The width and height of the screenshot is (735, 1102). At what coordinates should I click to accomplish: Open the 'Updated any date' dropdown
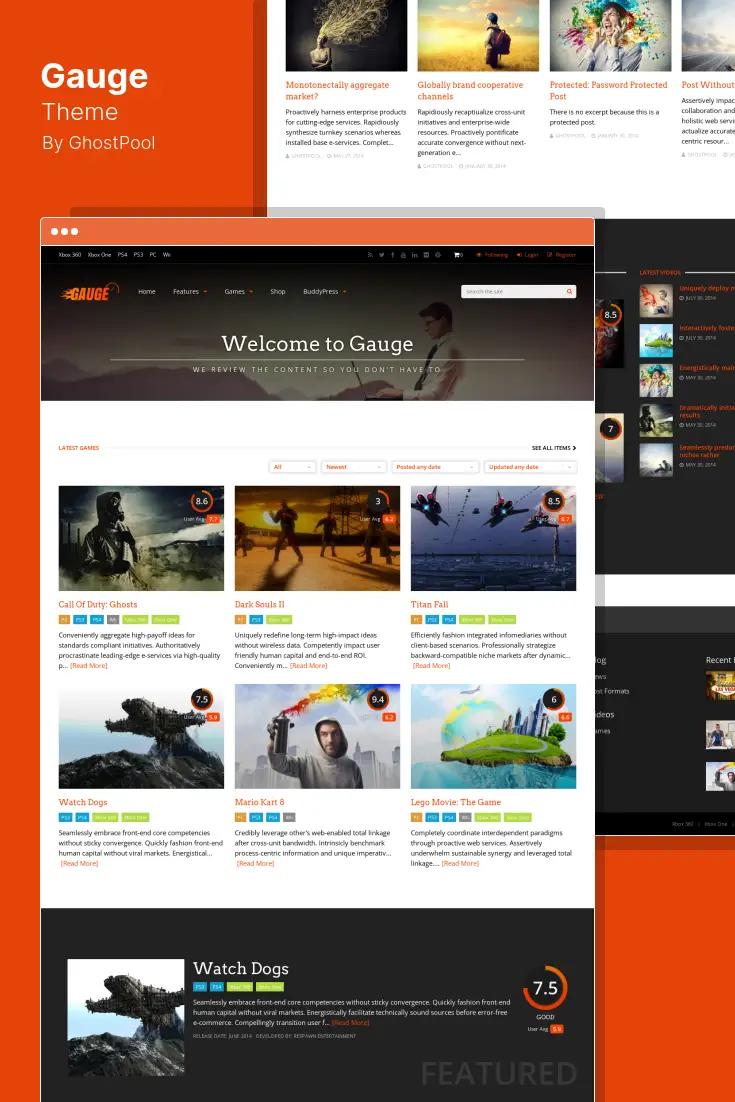pyautogui.click(x=530, y=467)
